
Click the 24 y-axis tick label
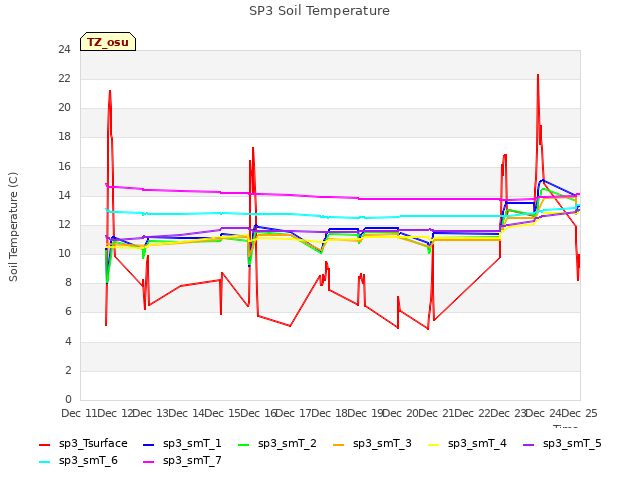pyautogui.click(x=64, y=49)
